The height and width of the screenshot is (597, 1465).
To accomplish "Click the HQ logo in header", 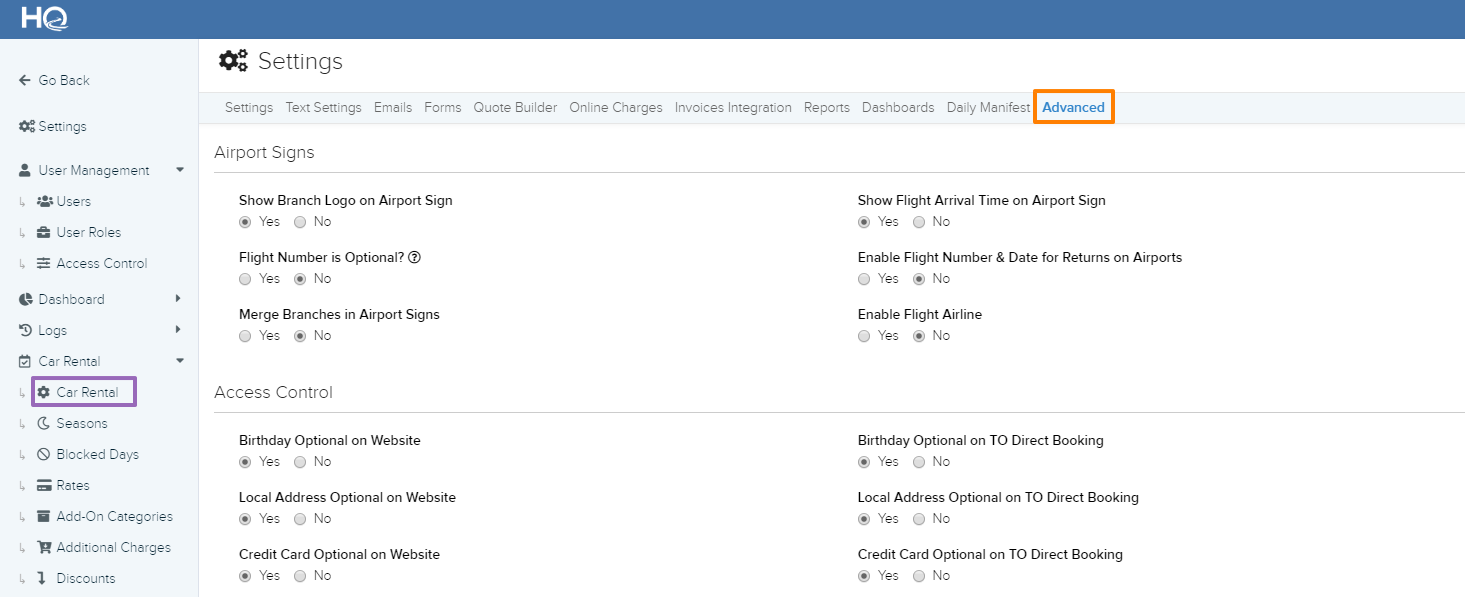I will 45,18.
